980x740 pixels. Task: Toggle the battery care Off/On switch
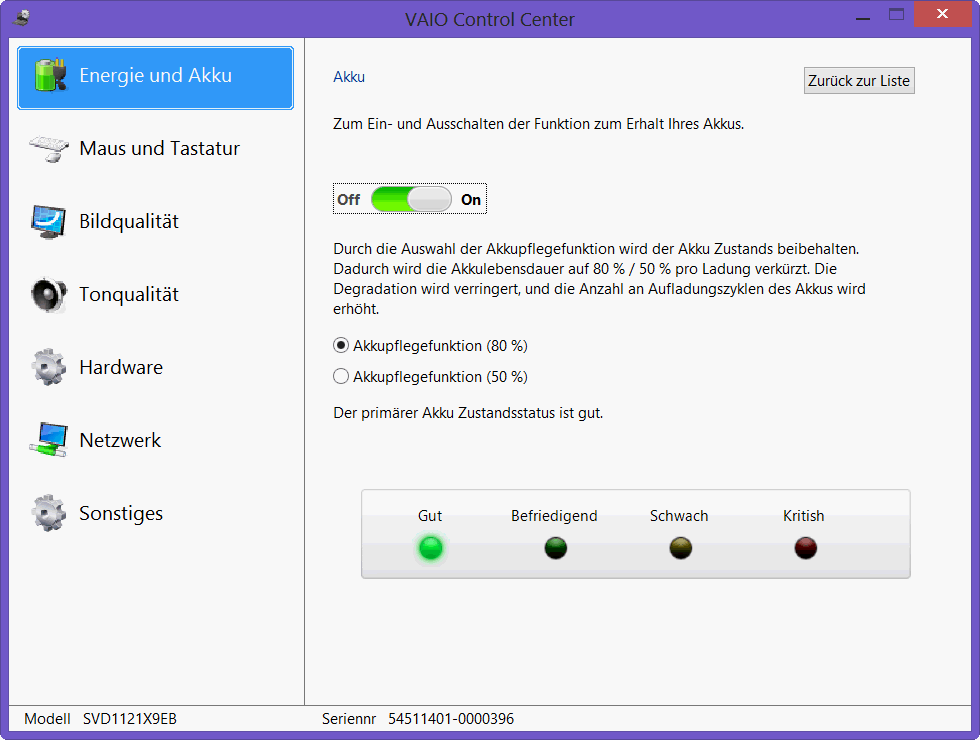click(411, 199)
